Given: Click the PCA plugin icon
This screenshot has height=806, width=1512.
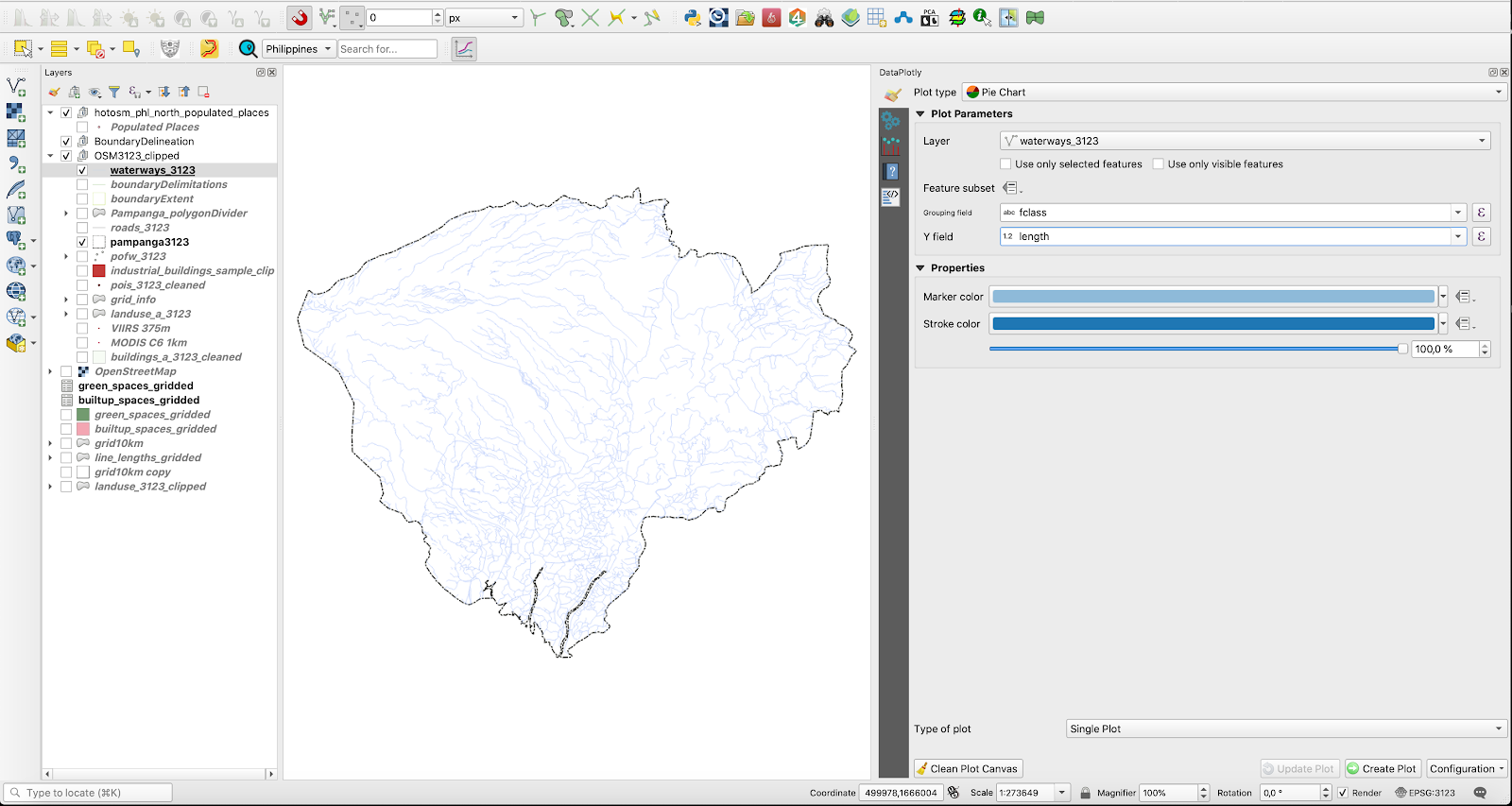Looking at the screenshot, I should pyautogui.click(x=930, y=18).
